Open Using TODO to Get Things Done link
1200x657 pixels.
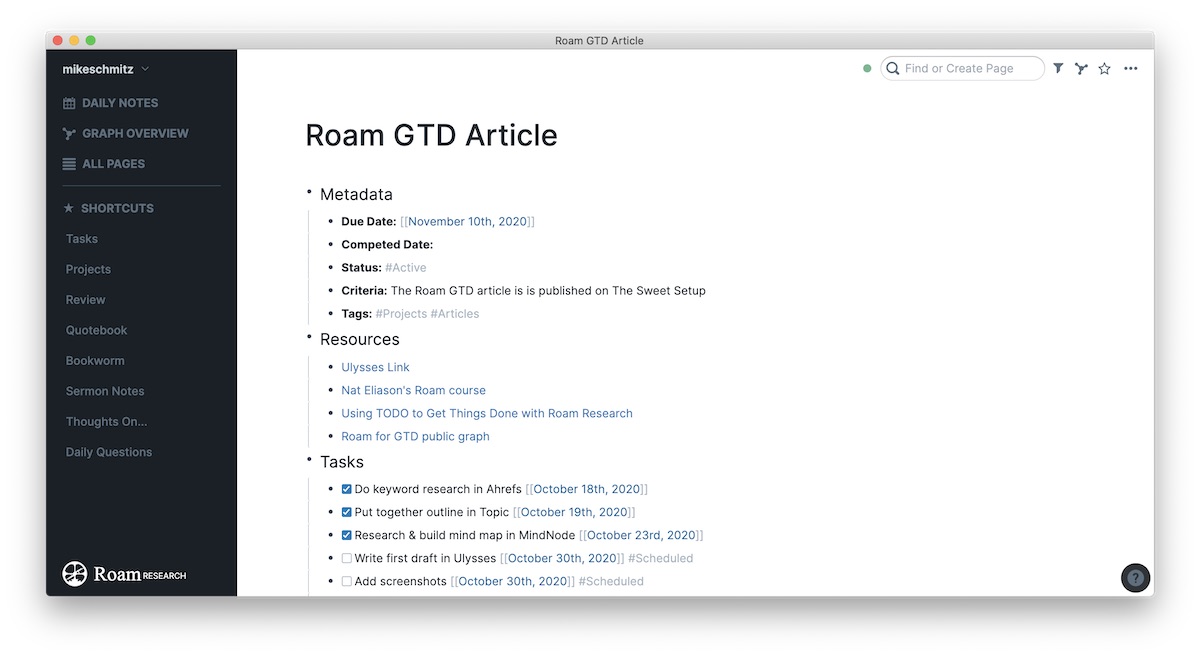[x=487, y=413]
